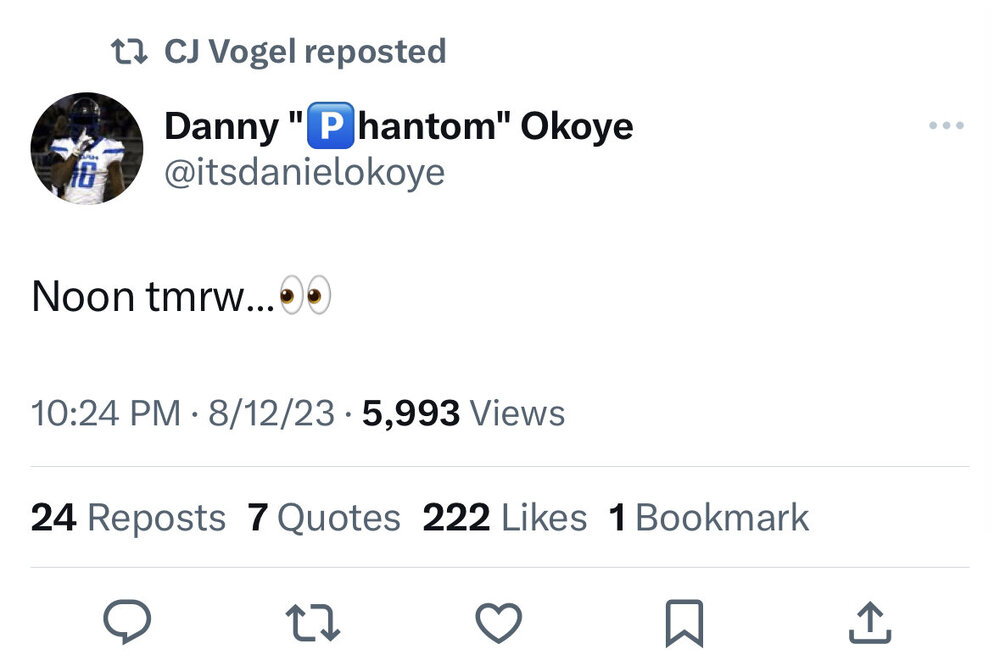View the 7 Quotes
Viewport: 1000px width, 655px height.
[324, 517]
